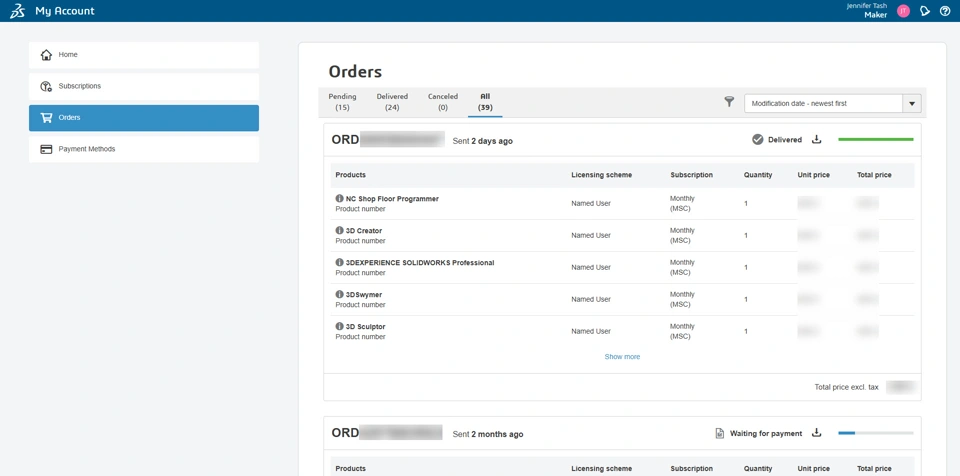Click the Total price excl. tax label
Image resolution: width=960 pixels, height=476 pixels.
(846, 387)
